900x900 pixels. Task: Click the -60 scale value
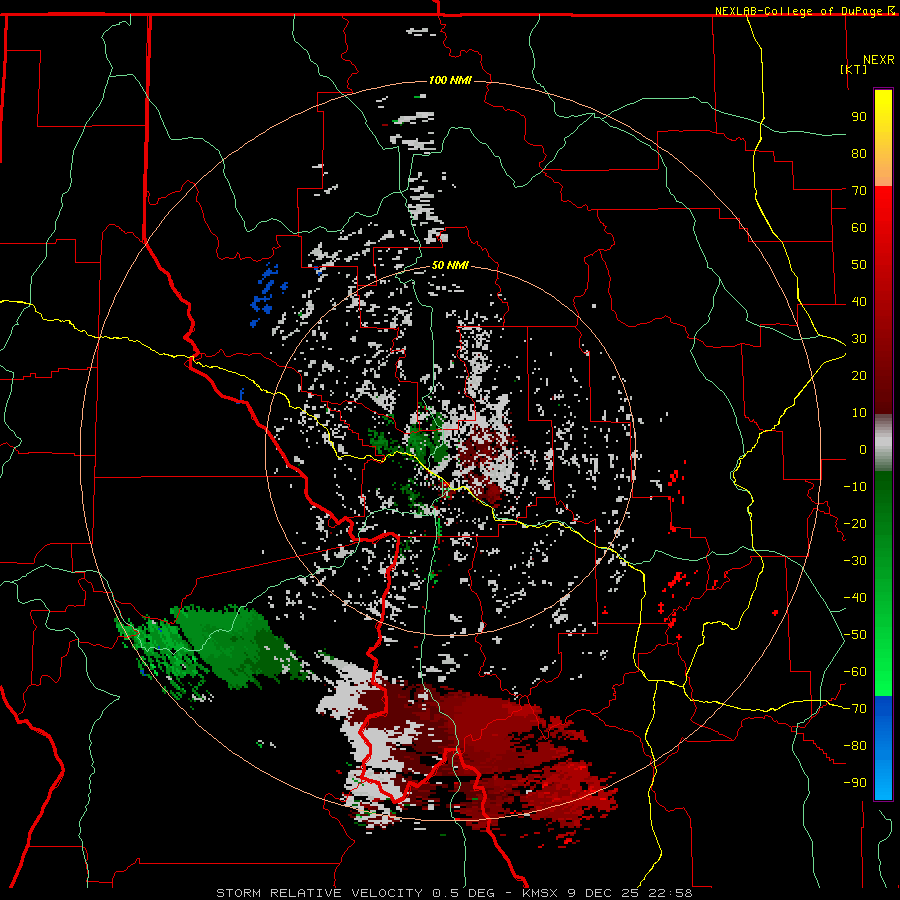coord(855,672)
